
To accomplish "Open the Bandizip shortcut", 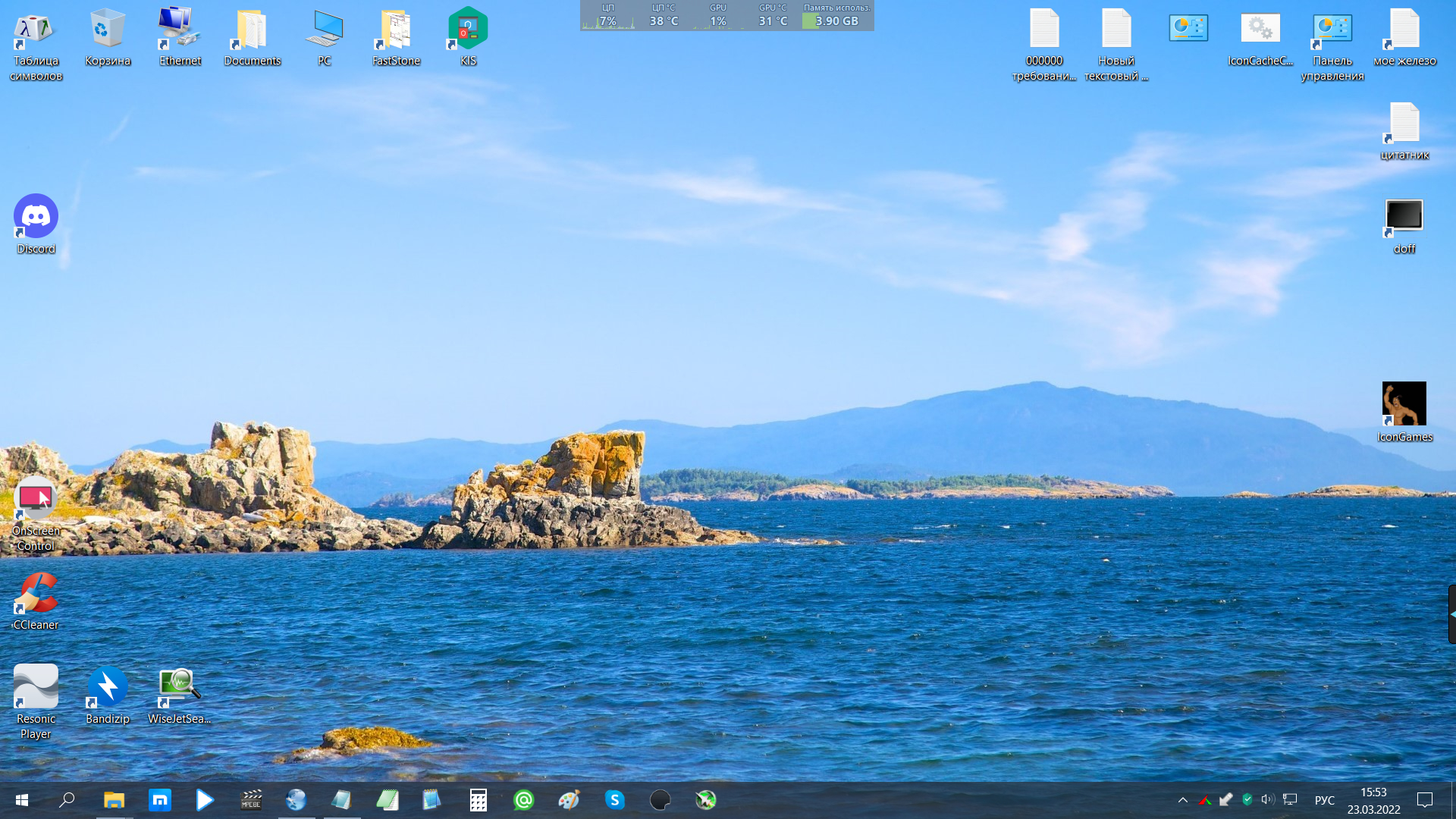I will [x=108, y=687].
